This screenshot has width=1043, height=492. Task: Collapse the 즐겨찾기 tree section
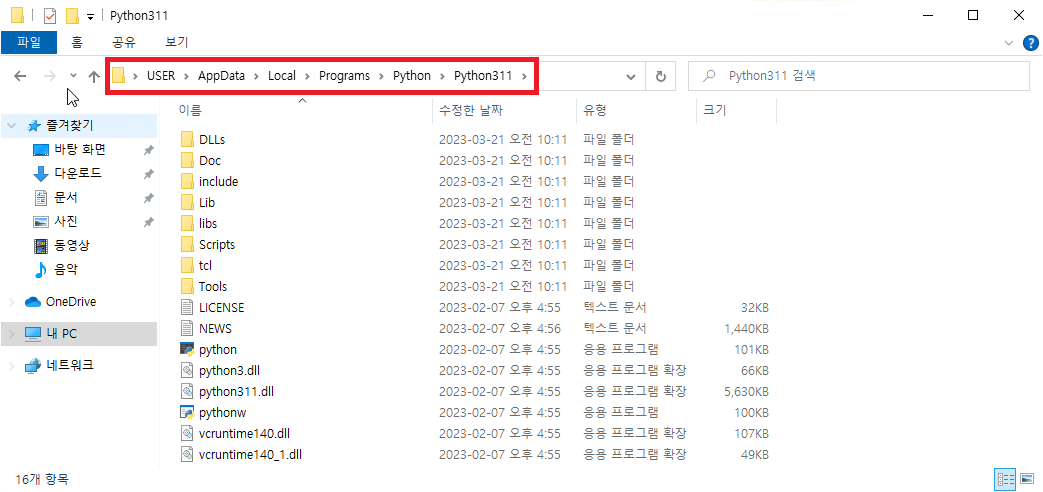pos(12,126)
